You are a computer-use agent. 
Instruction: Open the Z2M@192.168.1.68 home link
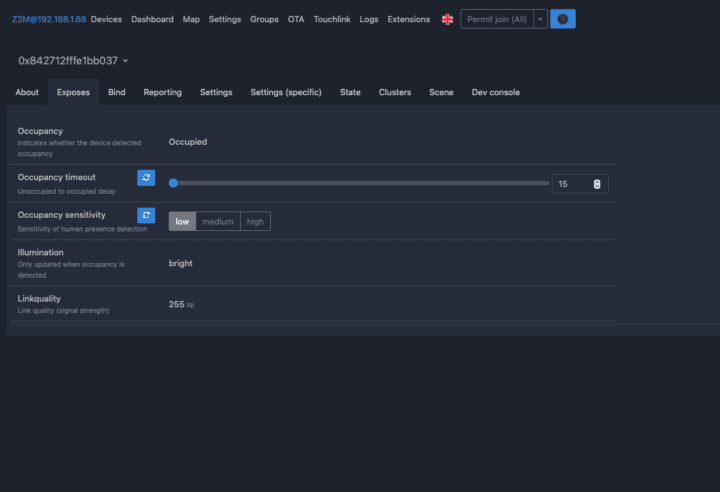pyautogui.click(x=49, y=19)
